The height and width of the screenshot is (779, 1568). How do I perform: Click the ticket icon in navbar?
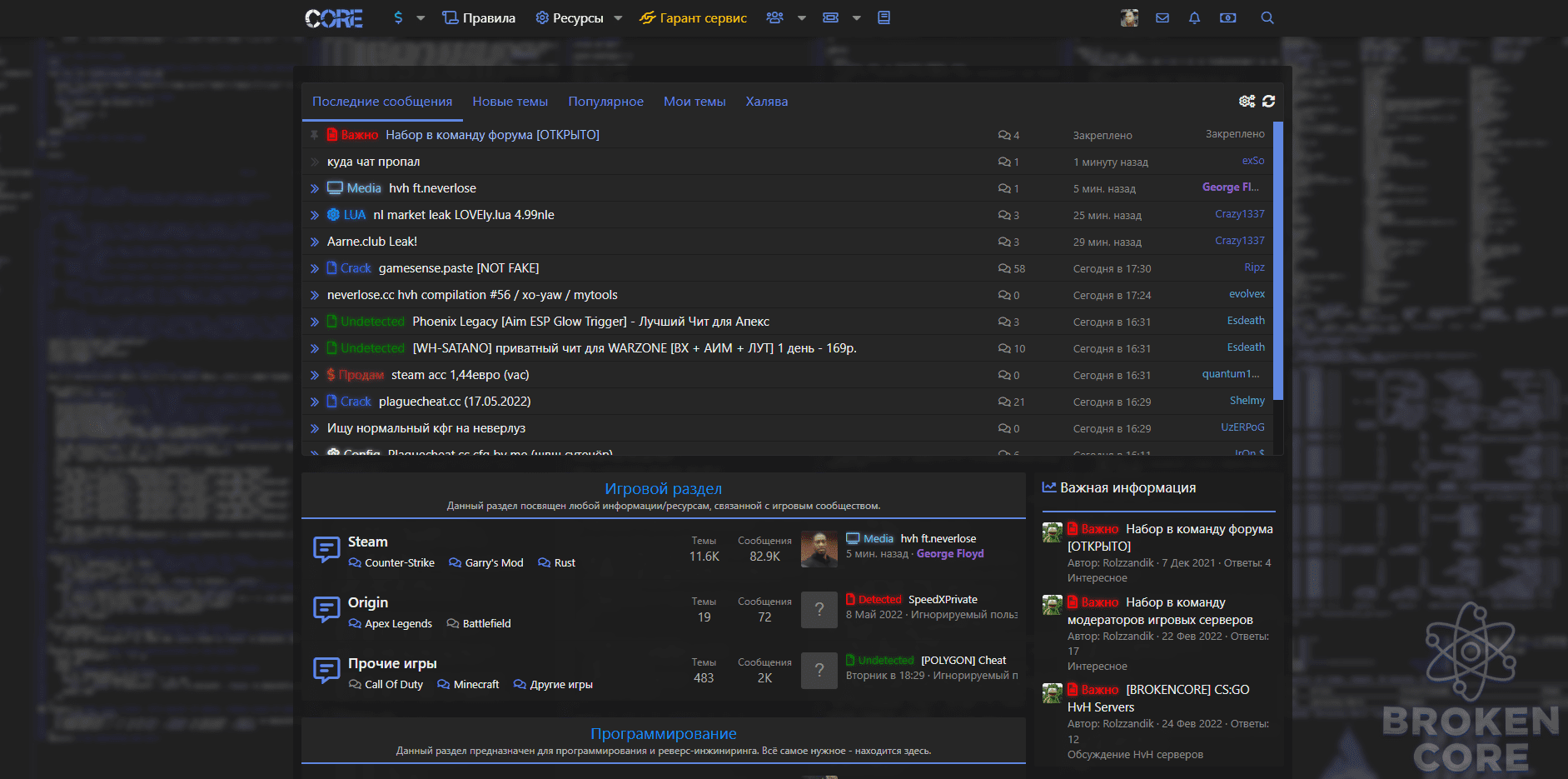click(x=830, y=17)
